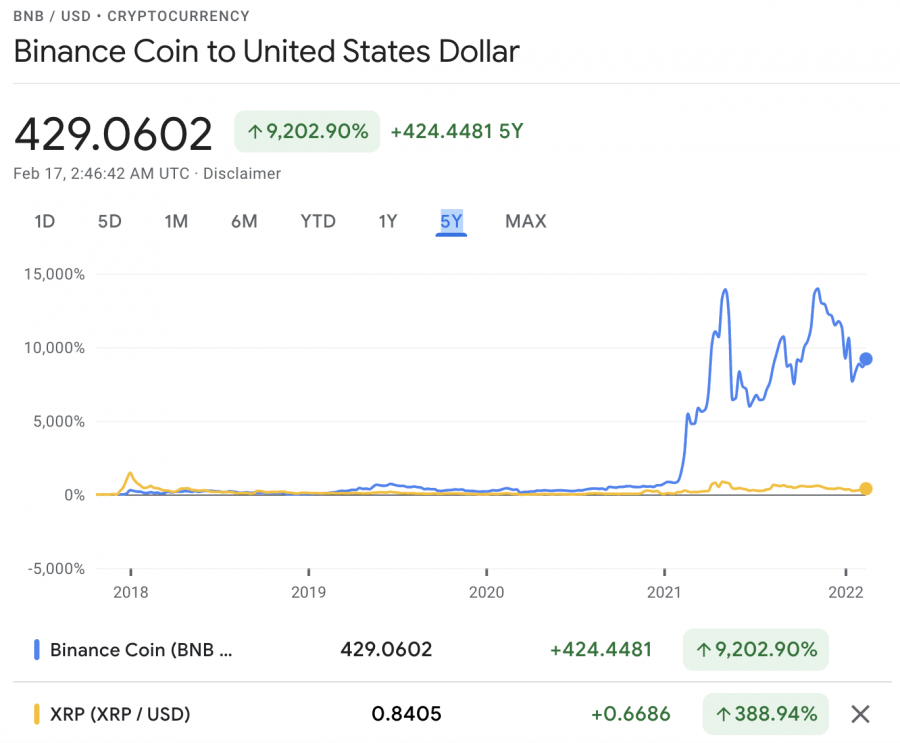
Task: Open the Disclaimer link
Action: point(242,173)
